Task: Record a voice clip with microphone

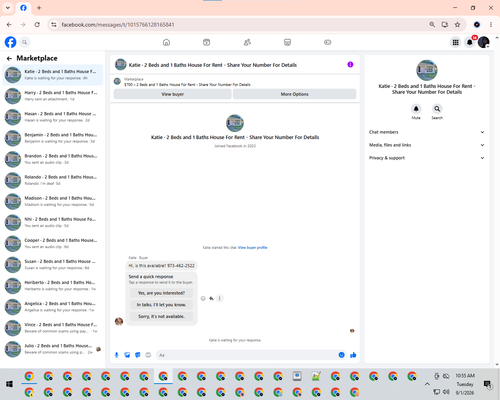Action: 117,355
